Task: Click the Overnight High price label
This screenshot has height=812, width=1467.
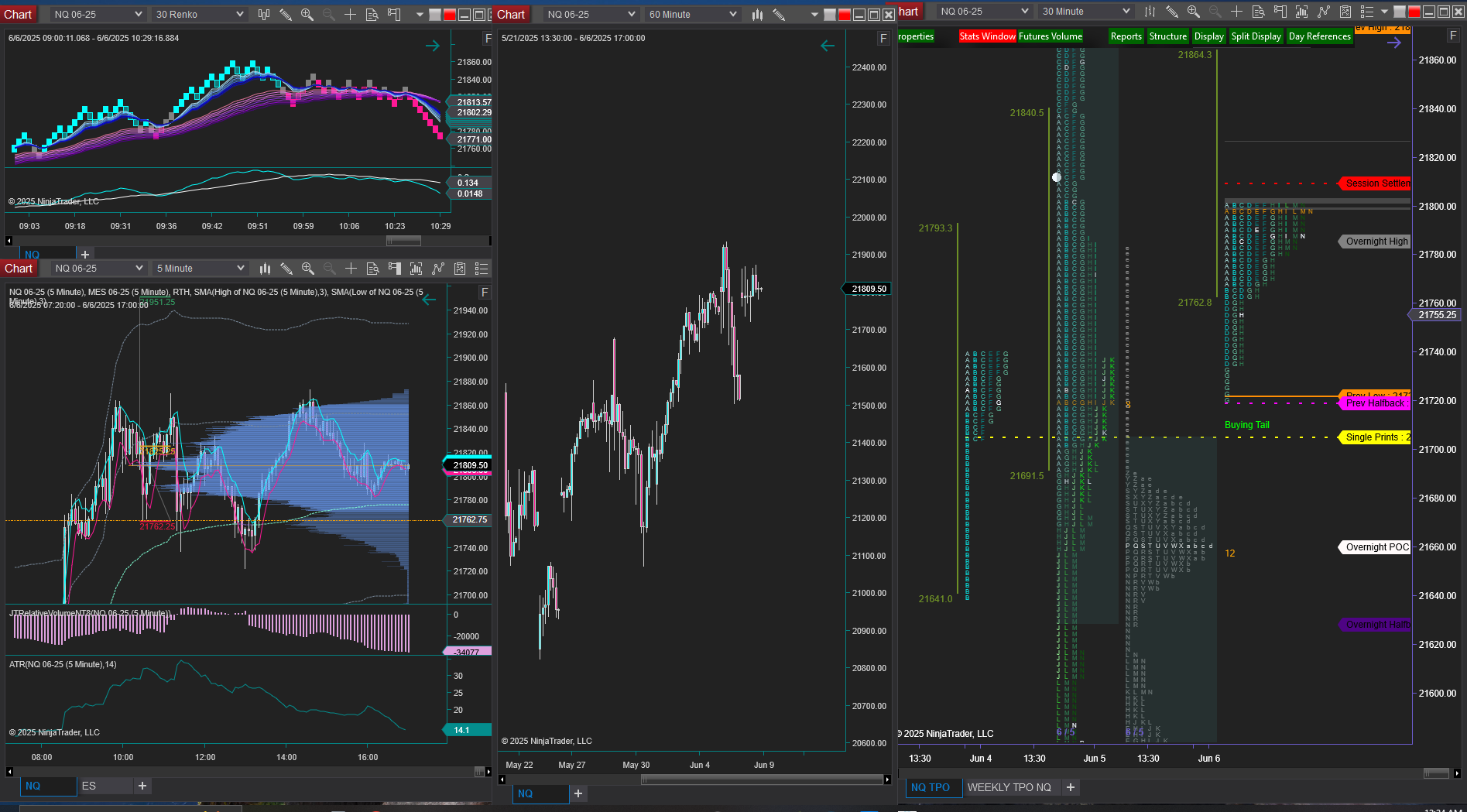Action: [1376, 242]
